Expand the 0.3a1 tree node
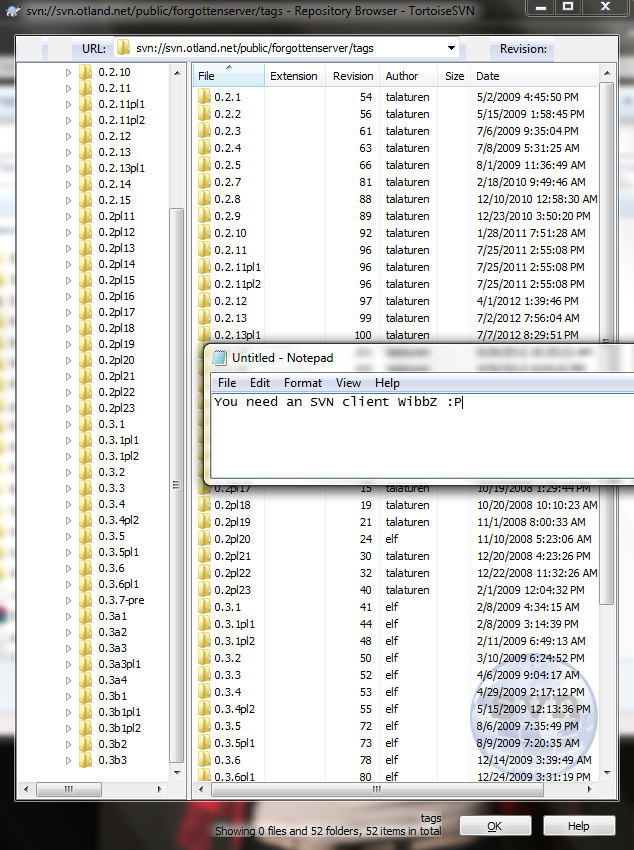 pyautogui.click(x=68, y=616)
